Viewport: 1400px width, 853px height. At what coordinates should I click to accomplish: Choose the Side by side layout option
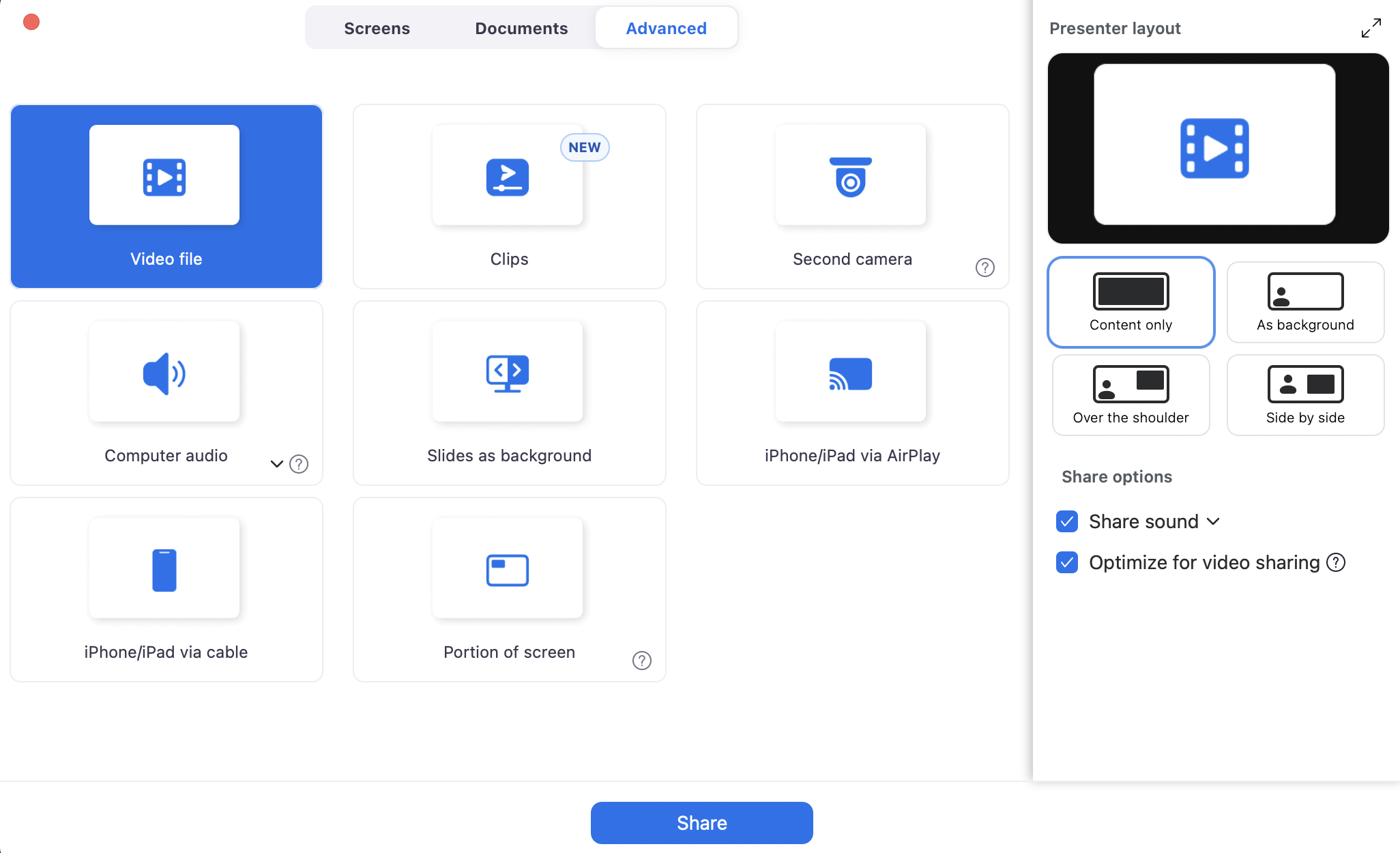pos(1305,395)
